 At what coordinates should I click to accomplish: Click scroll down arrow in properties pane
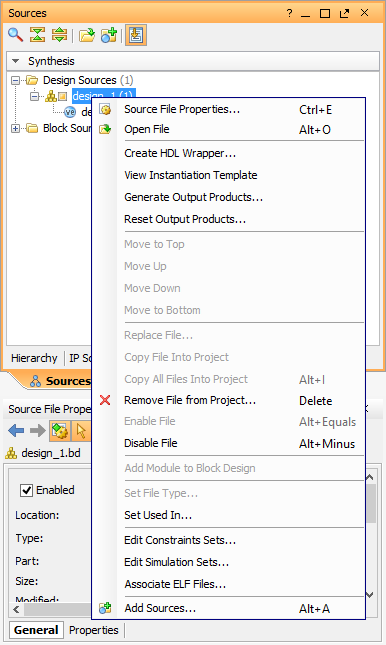[370, 595]
